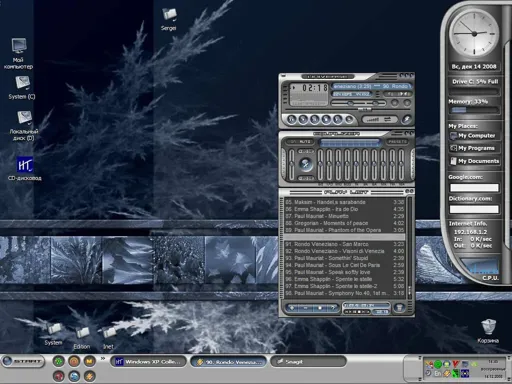The image size is (512, 384).
Task: Click the green circle tray icon
Action: point(438,364)
